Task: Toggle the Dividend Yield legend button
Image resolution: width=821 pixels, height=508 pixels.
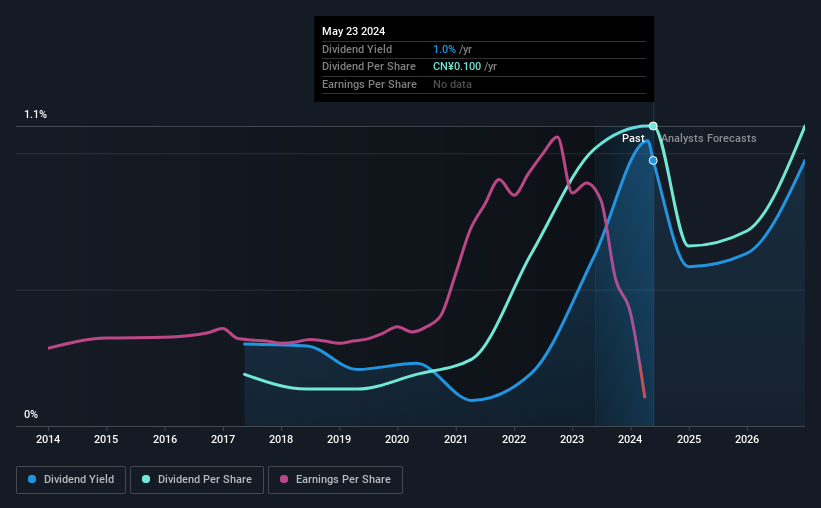Action: pos(71,480)
